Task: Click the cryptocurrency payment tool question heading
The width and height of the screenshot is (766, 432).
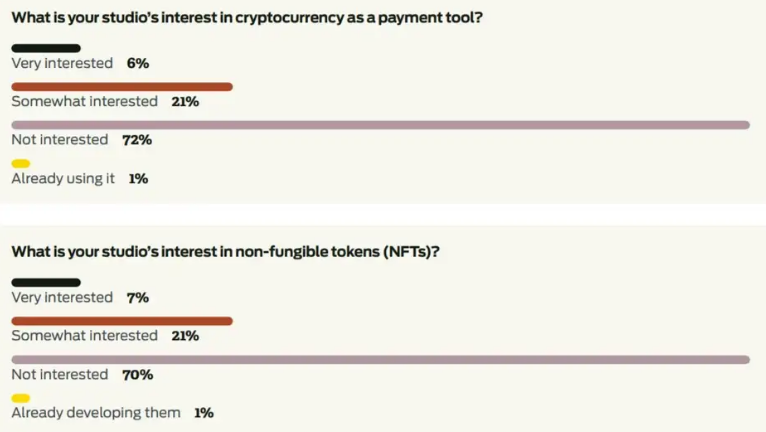Action: tap(247, 18)
